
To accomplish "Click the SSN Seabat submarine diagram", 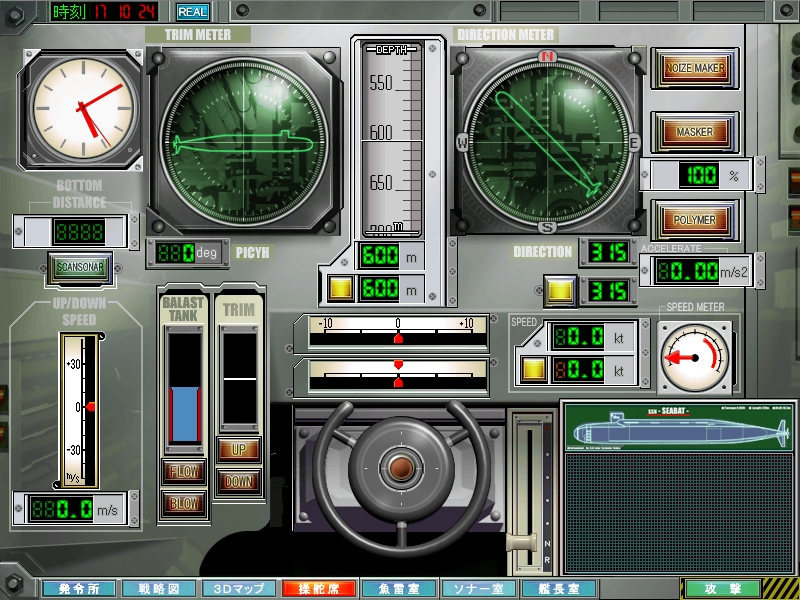I will [678, 432].
